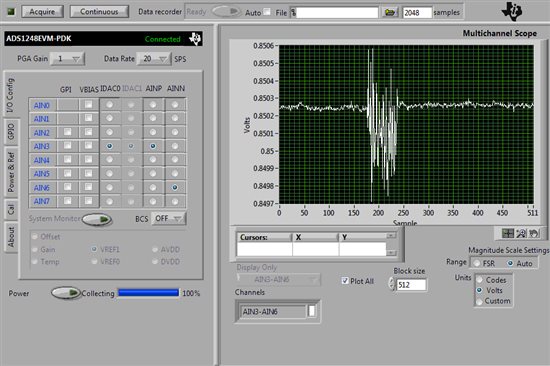Click the Acquire button

(42, 12)
